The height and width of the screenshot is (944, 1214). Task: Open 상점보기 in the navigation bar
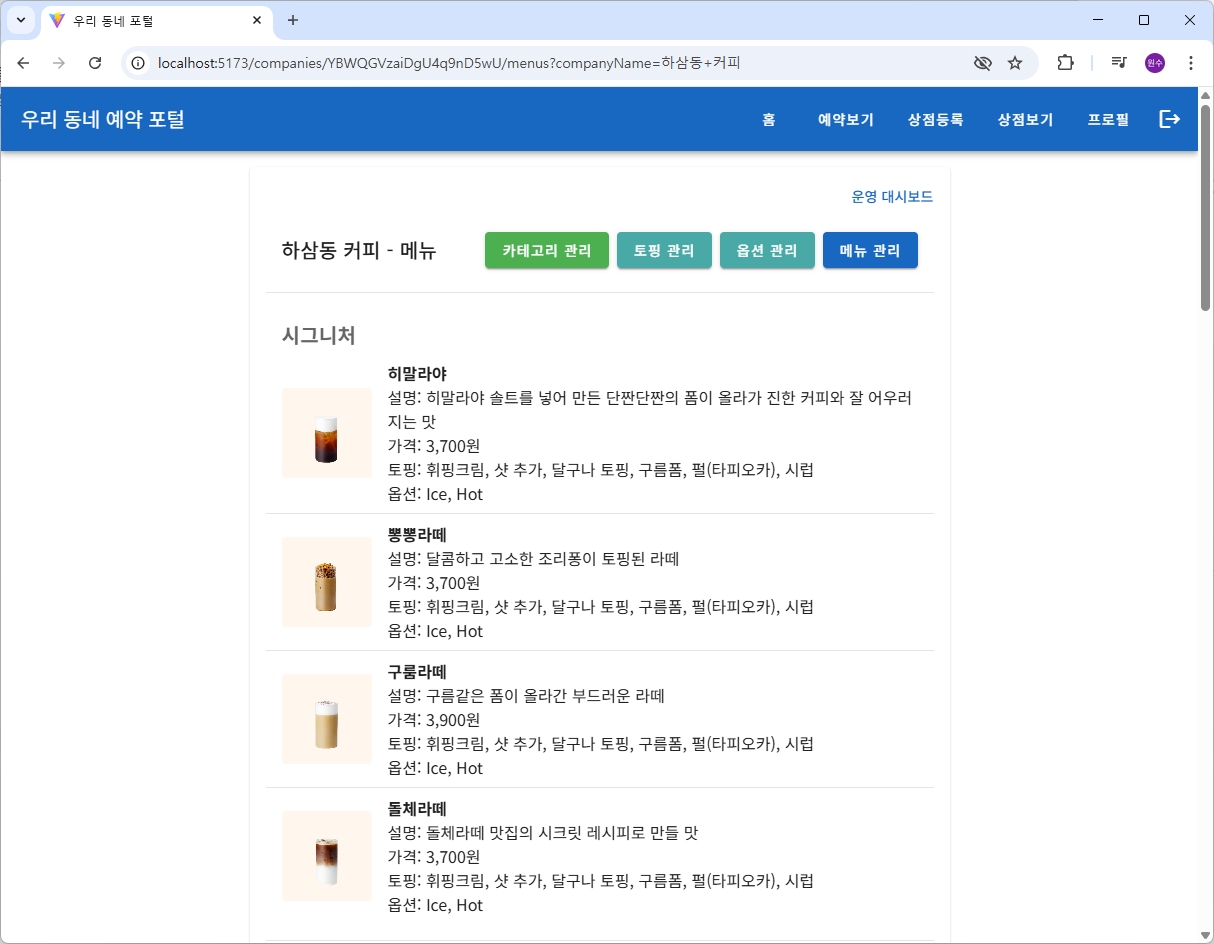pos(1025,119)
